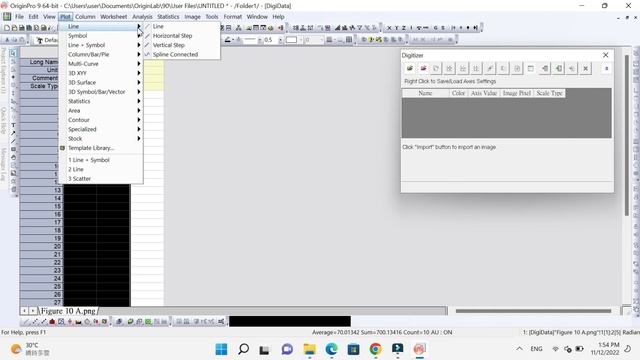The height and width of the screenshot is (360, 640).
Task: Select the Pointer tool in the left toolbar
Action: click(x=13, y=53)
